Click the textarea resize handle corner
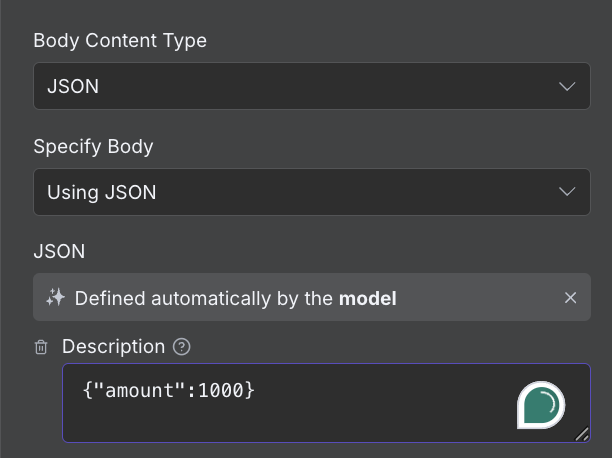The image size is (612, 458). pyautogui.click(x=581, y=434)
